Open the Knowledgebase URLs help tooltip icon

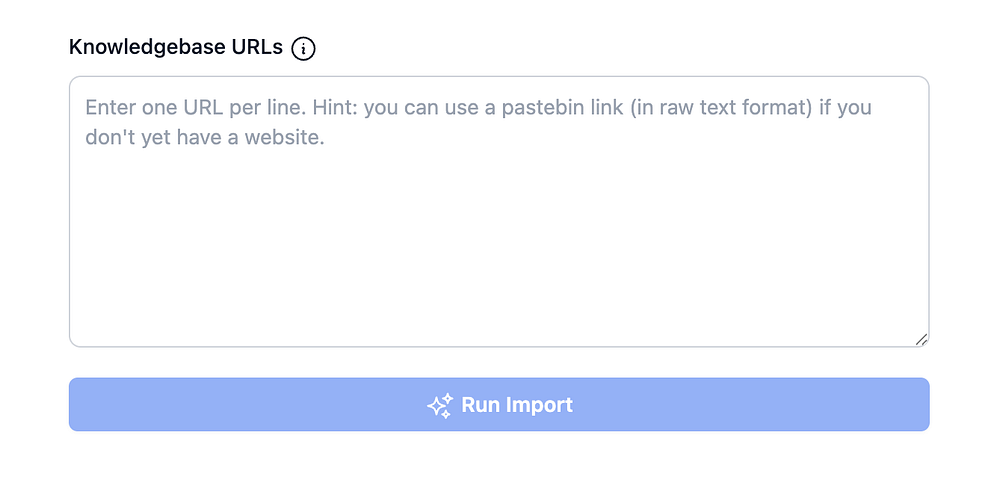coord(303,48)
